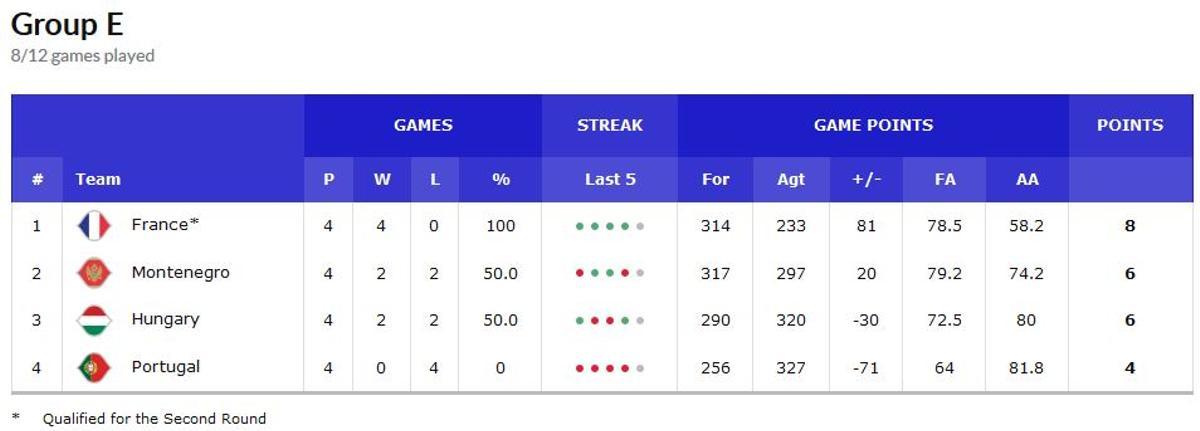Screen dimensions: 1200x431
Task: Open the France* team link
Action: point(166,225)
